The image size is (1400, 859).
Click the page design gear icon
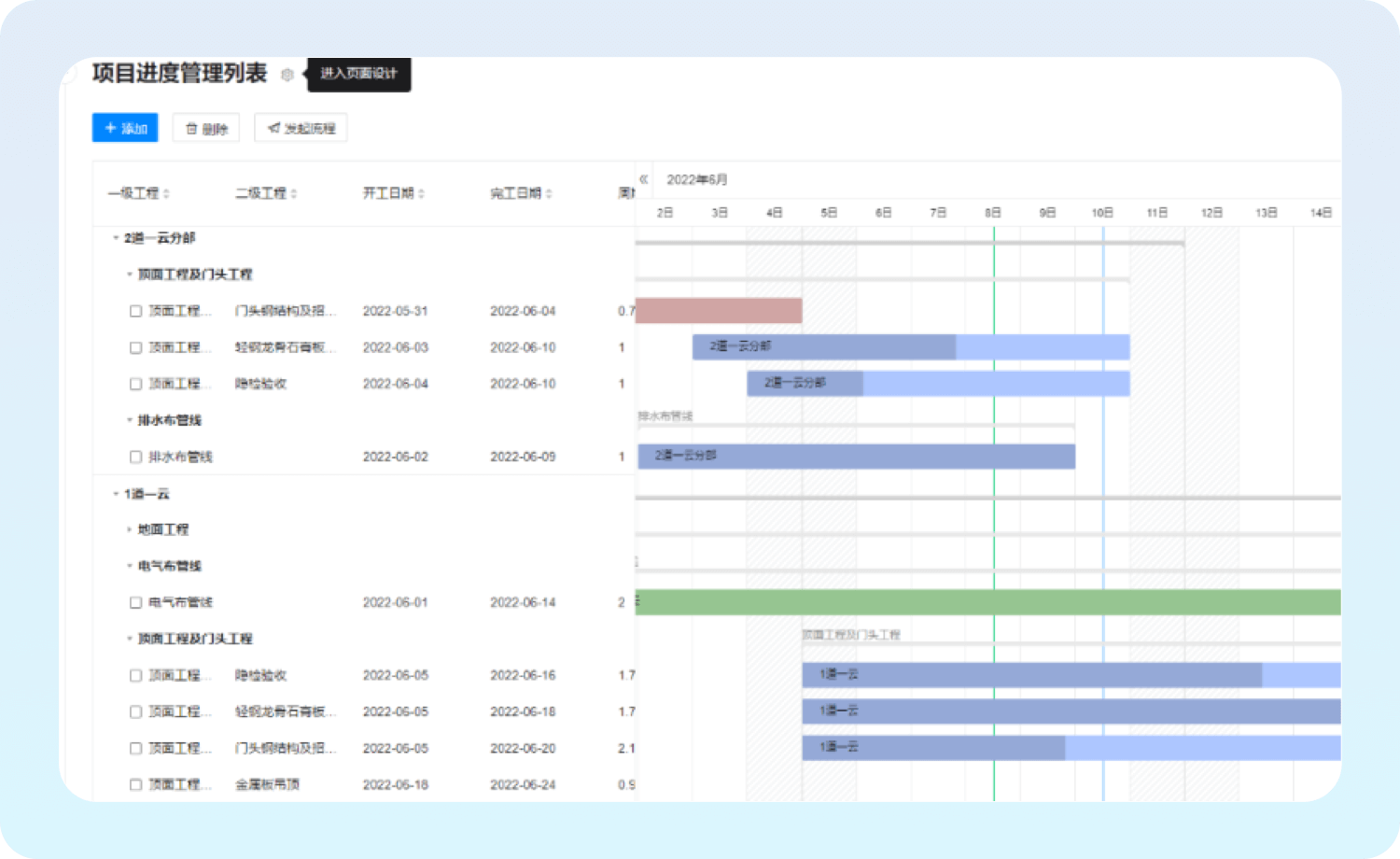(287, 75)
